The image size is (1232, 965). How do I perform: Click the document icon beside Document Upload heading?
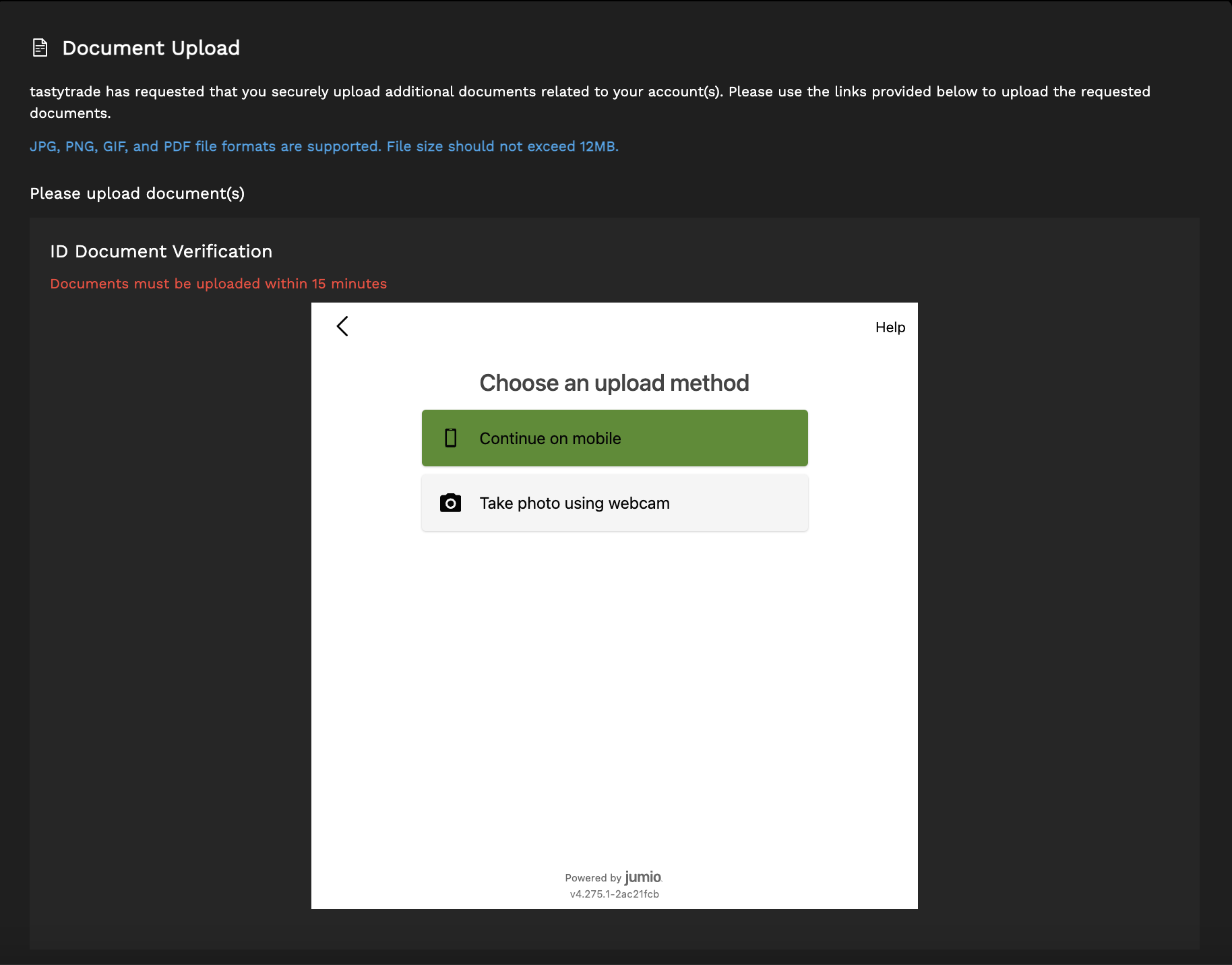[40, 47]
